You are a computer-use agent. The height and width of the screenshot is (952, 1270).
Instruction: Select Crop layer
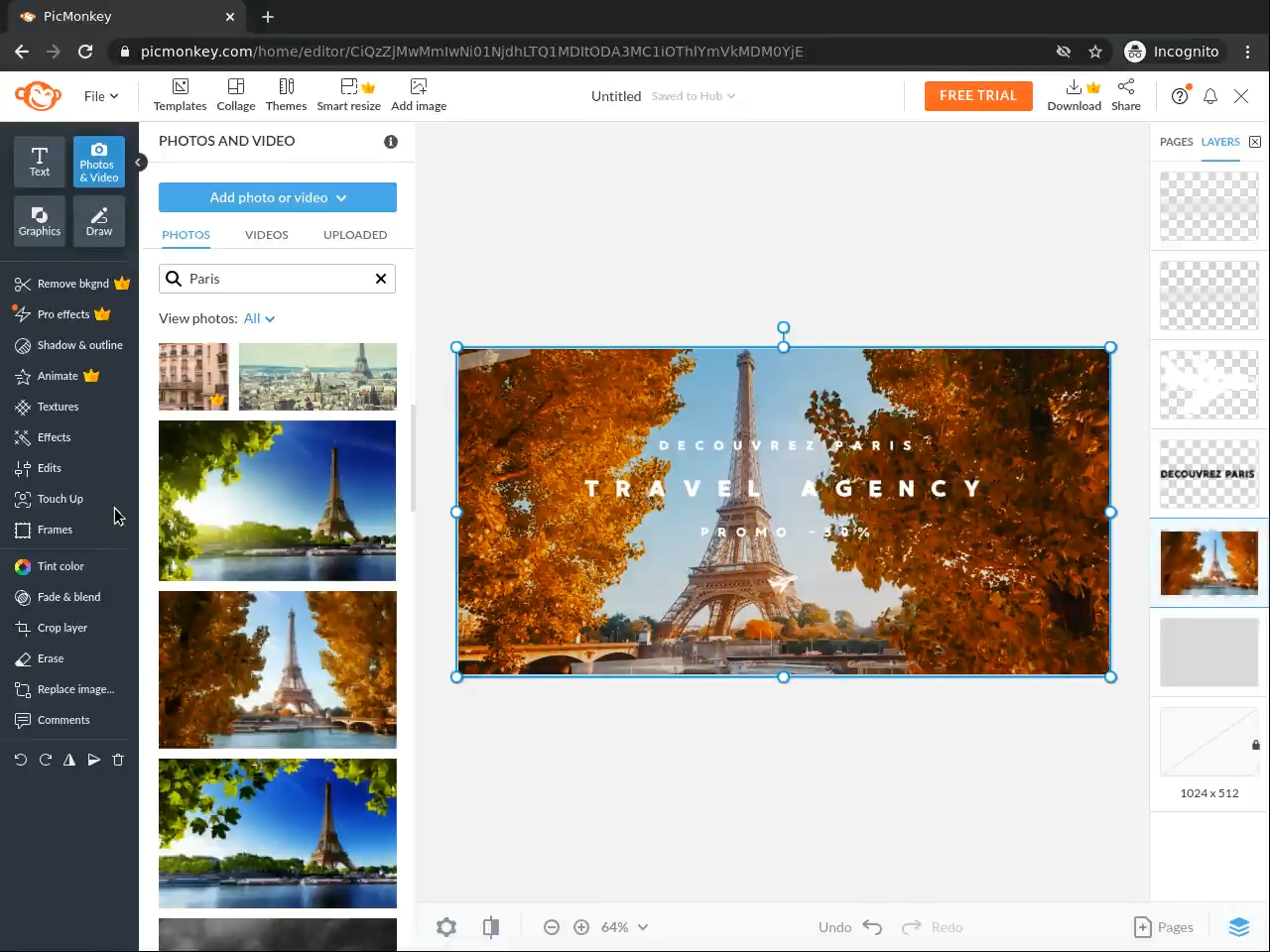51,628
